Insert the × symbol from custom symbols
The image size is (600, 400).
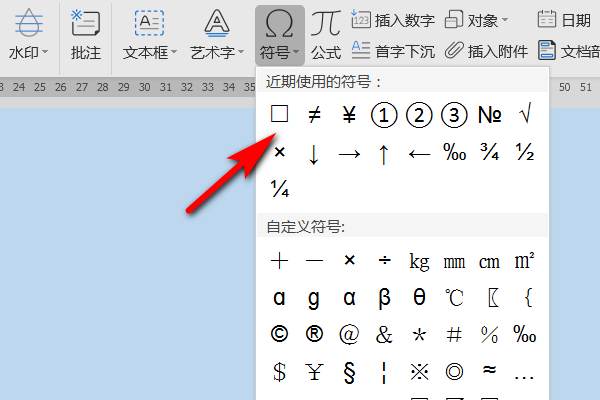click(349, 260)
